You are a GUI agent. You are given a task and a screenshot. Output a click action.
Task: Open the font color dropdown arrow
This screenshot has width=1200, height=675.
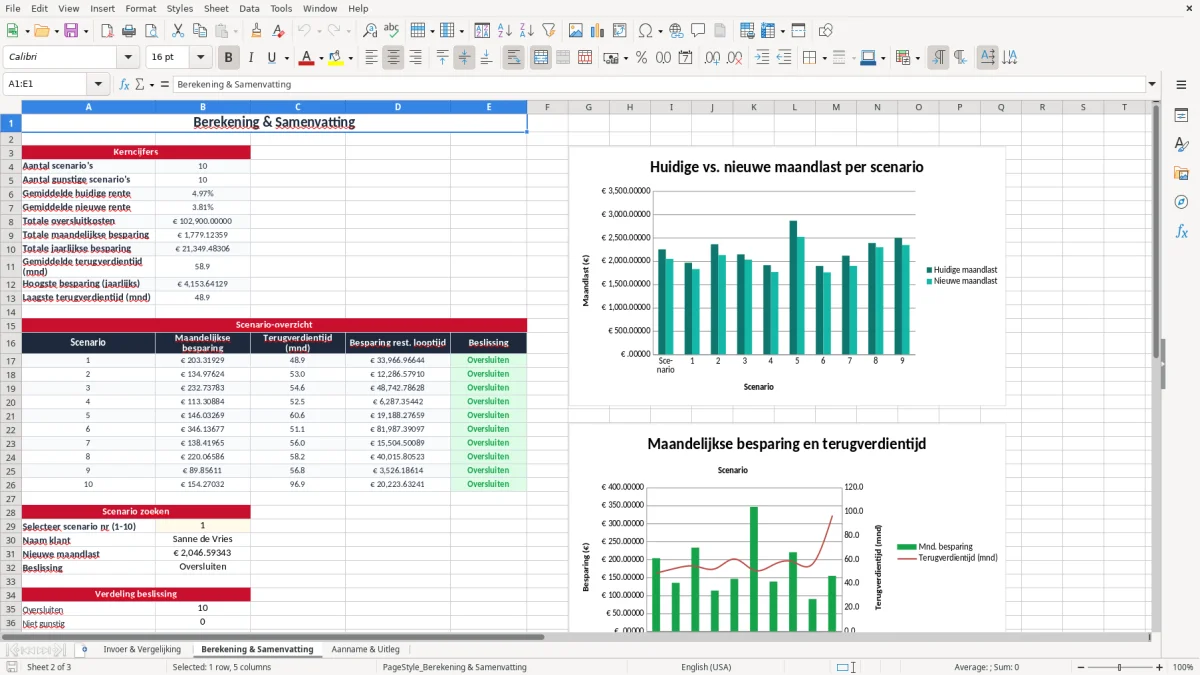(x=322, y=58)
